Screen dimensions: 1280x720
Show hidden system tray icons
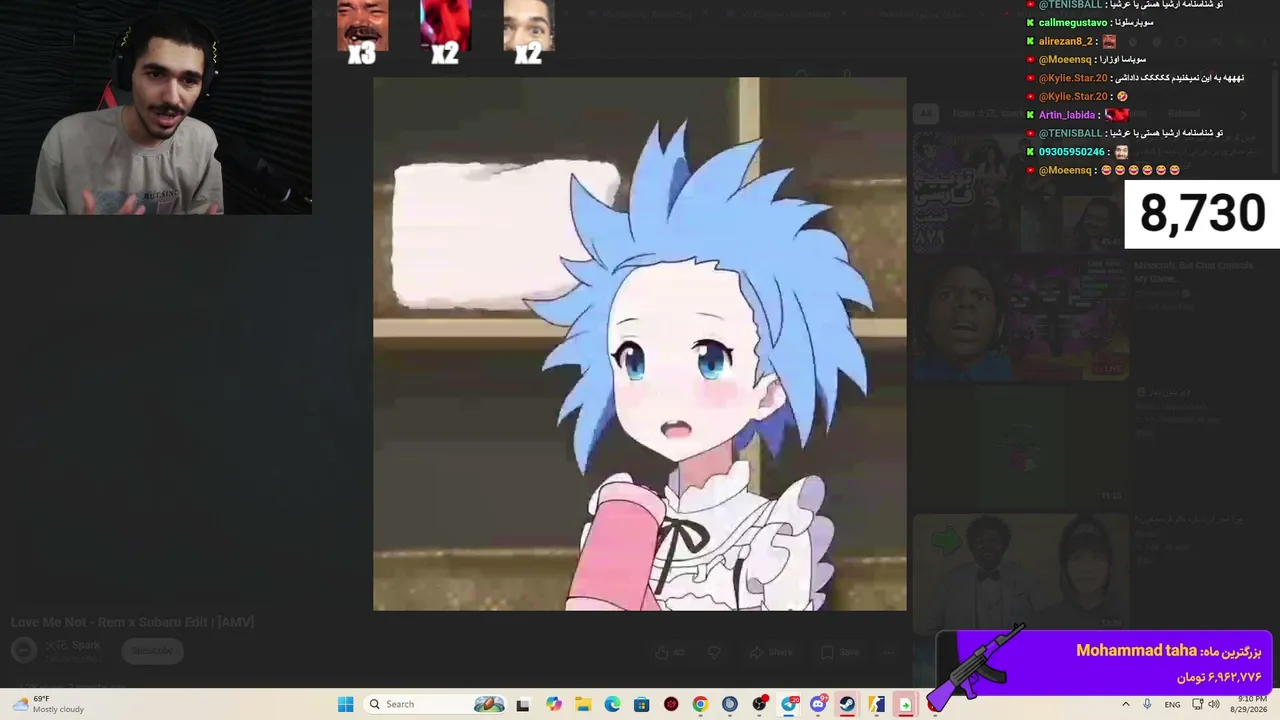click(x=1126, y=704)
